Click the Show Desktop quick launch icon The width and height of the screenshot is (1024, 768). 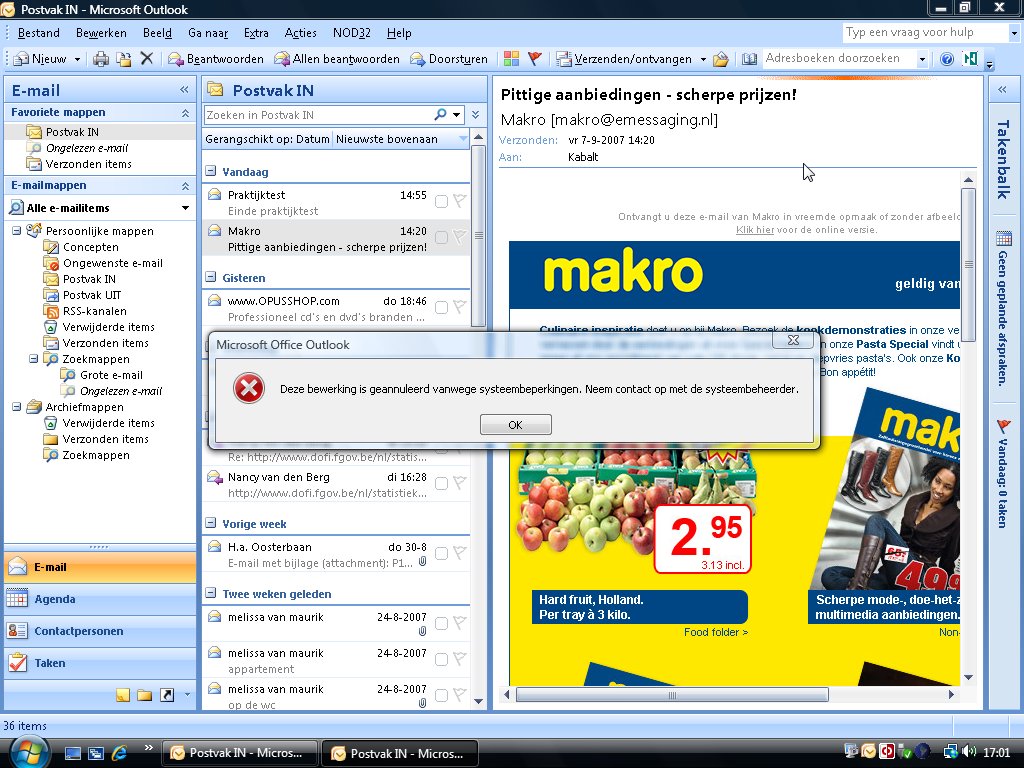pyautogui.click(x=72, y=753)
